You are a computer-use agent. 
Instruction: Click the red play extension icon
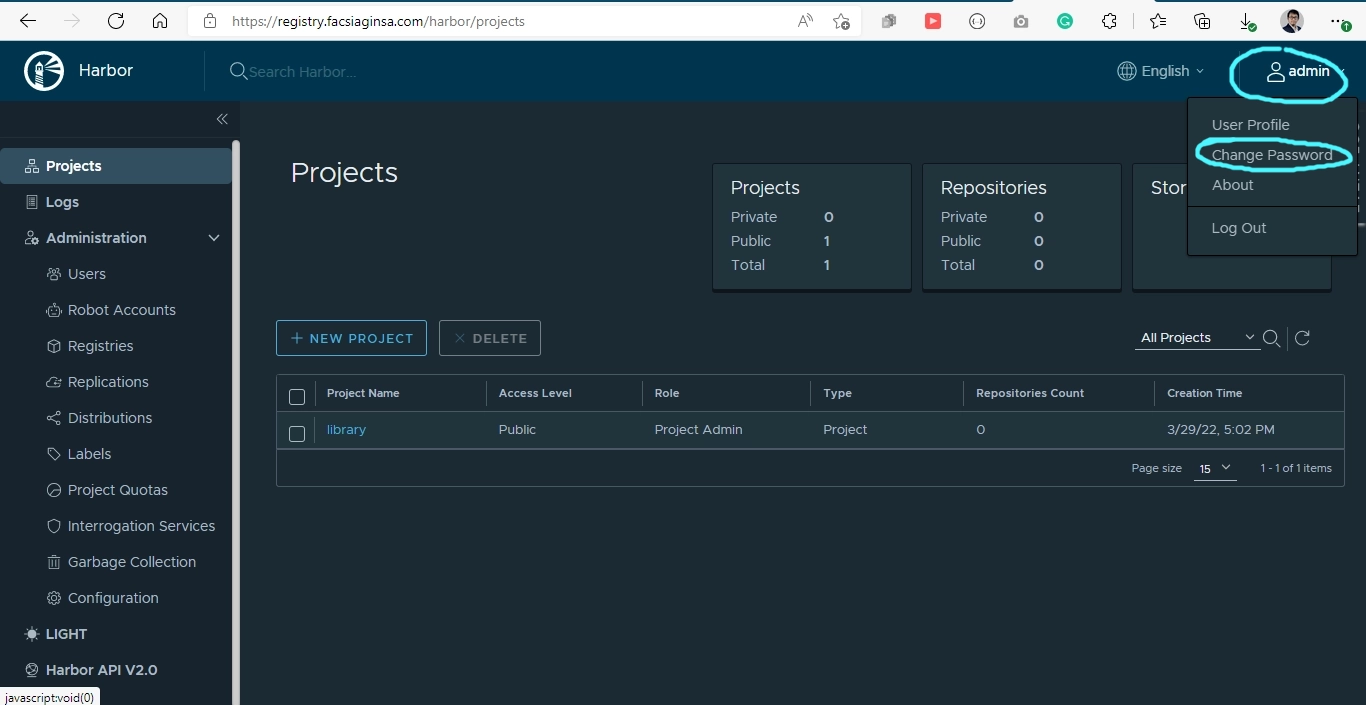tap(933, 21)
